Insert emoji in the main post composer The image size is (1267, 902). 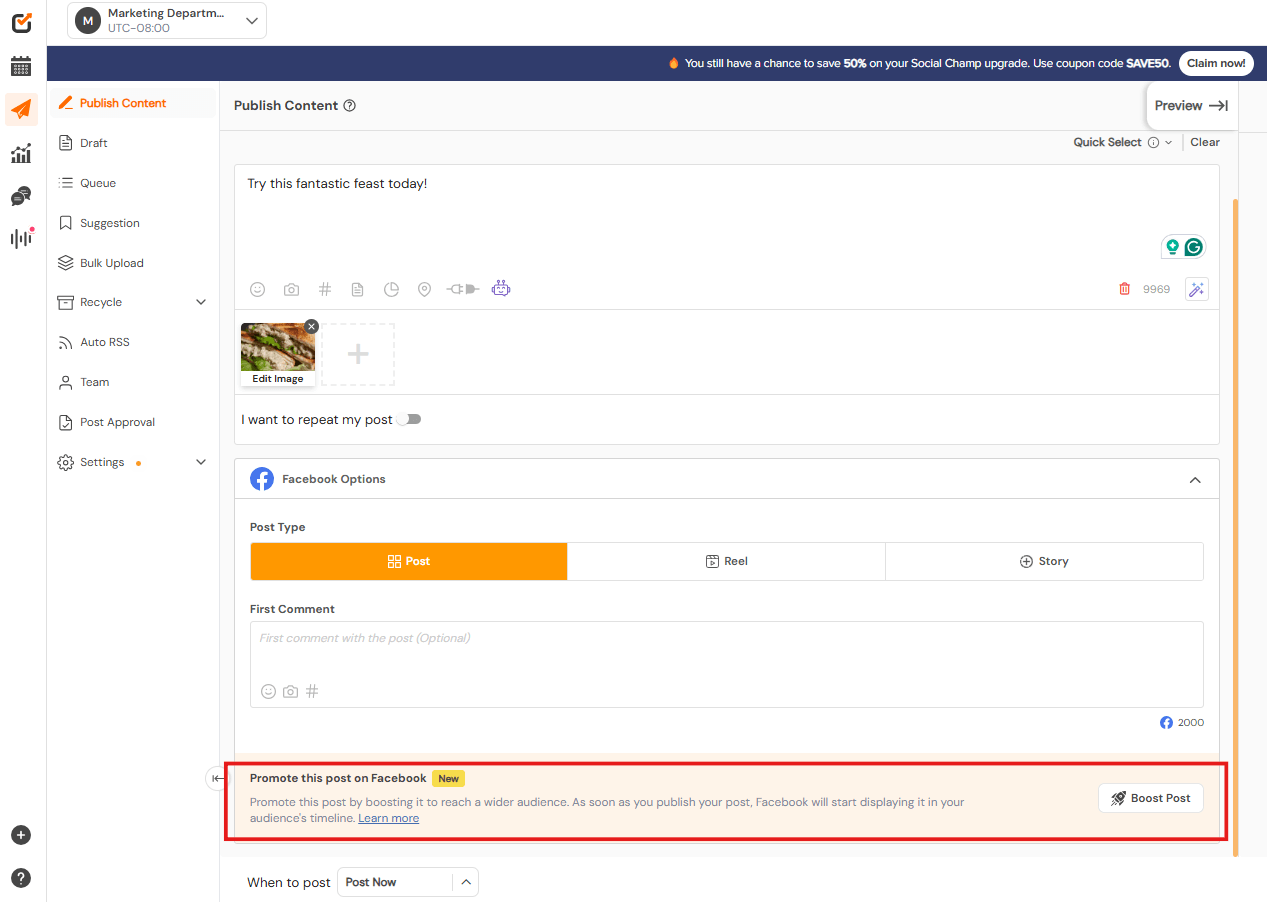(258, 289)
